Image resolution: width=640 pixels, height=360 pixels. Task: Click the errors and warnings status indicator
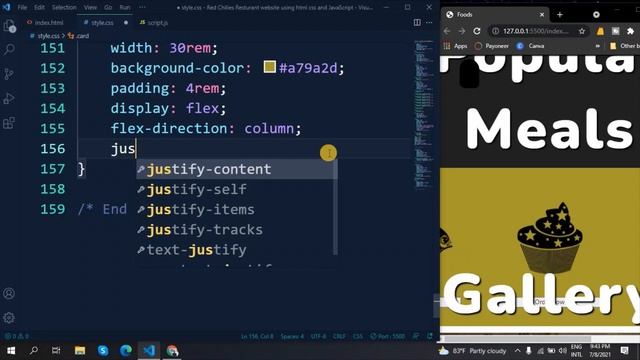click(x=17, y=336)
